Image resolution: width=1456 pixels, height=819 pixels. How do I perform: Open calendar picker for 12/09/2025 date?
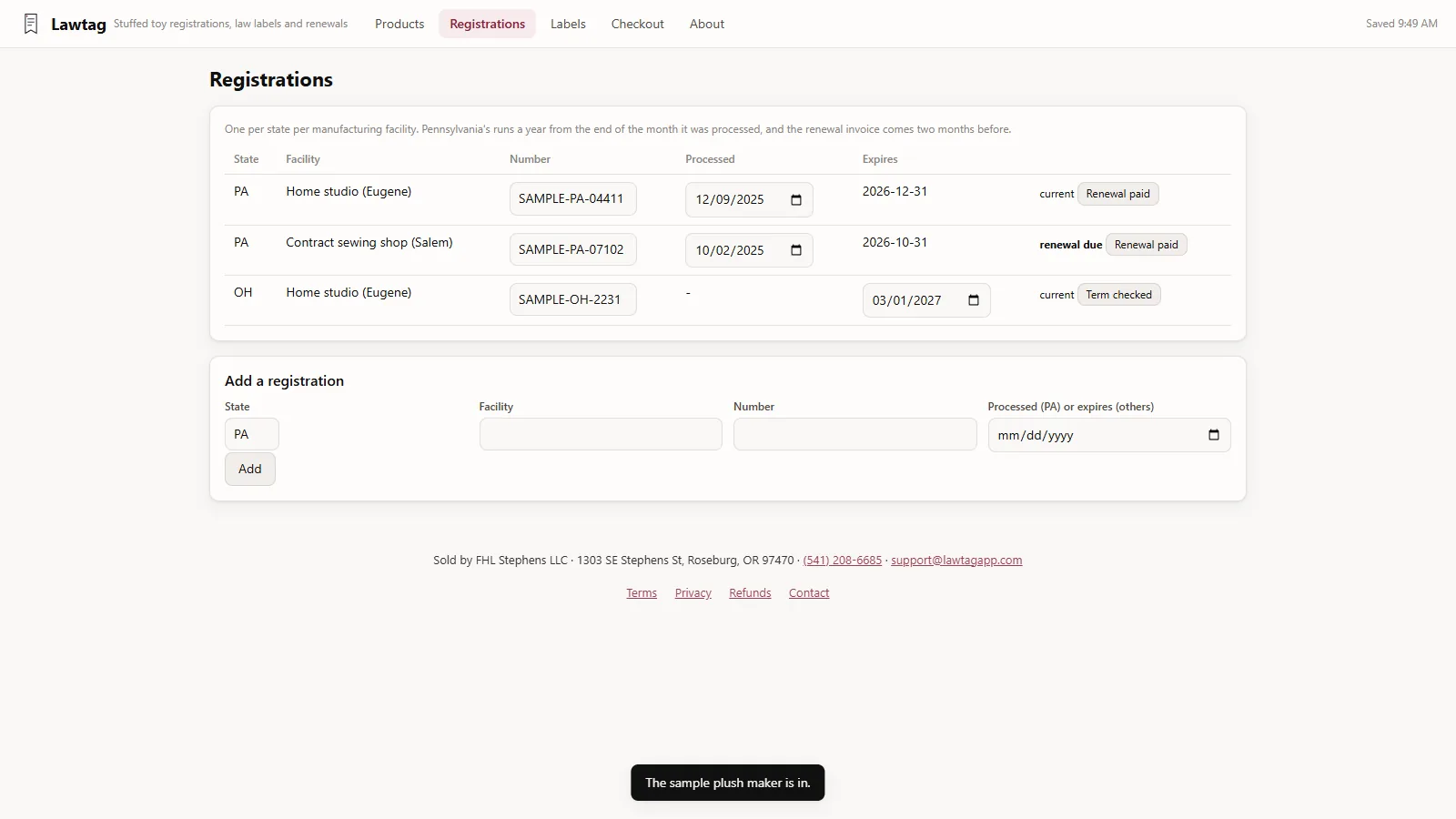point(796,200)
